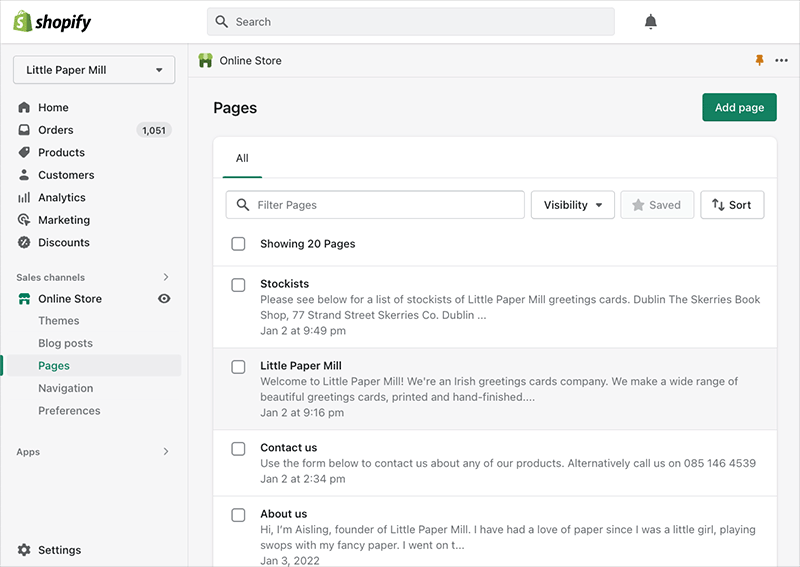Open the three-dot more actions menu
This screenshot has width=800, height=567.
point(781,60)
